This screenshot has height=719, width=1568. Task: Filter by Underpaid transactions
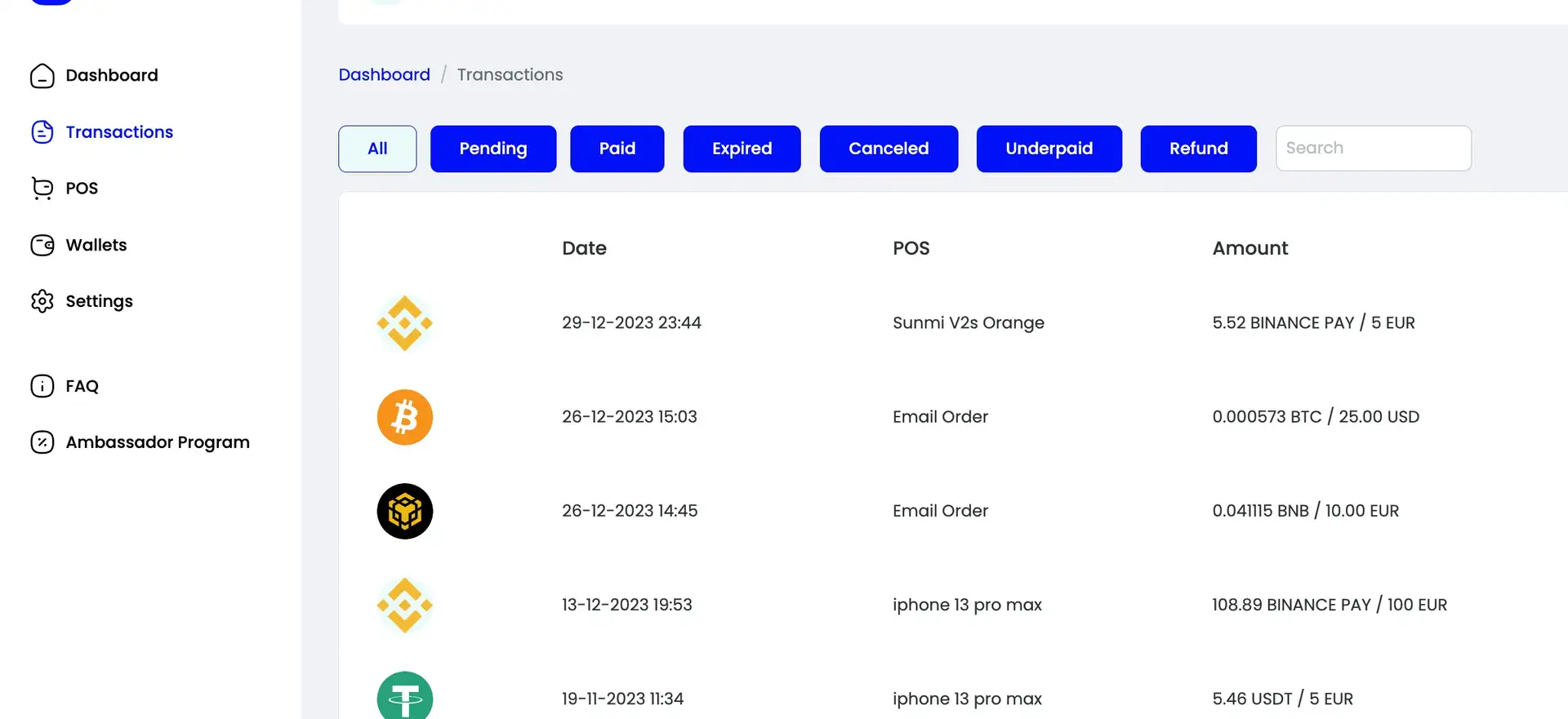1049,149
